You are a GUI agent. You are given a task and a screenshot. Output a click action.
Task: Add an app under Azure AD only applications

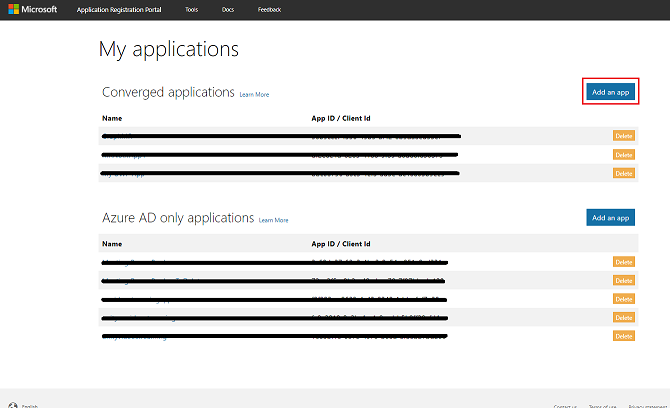pos(610,217)
